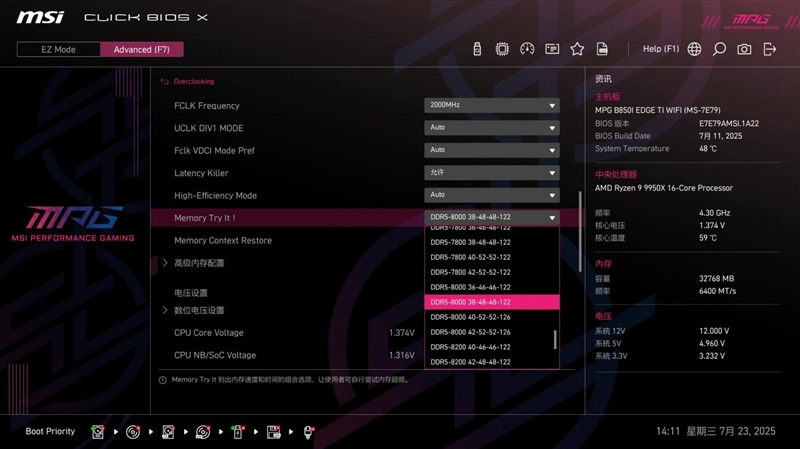Open the Fclk VDCI Mode Pref dropdown
Viewport: 800px width, 449px height.
[x=492, y=150]
